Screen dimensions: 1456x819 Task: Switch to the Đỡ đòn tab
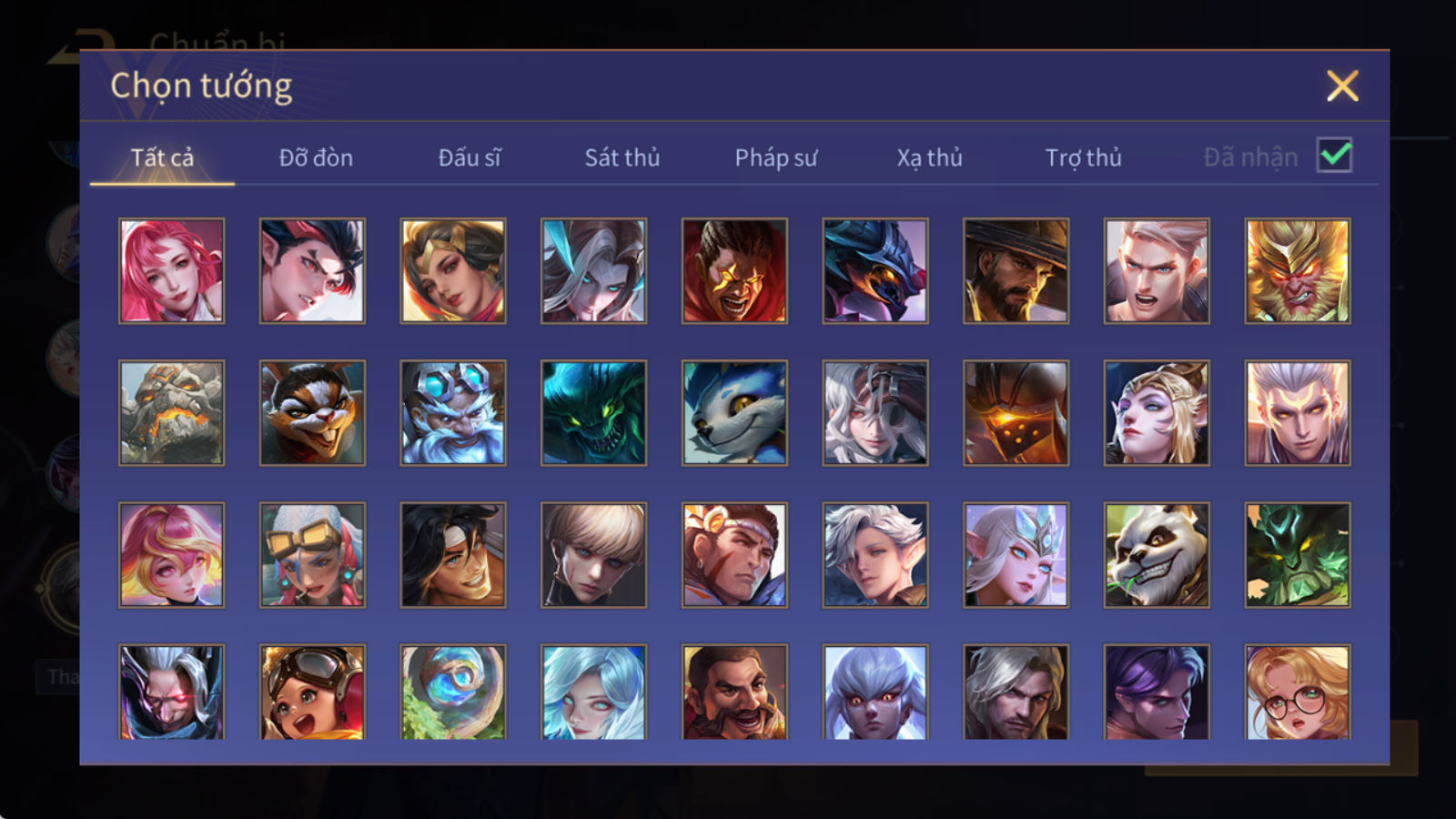pyautogui.click(x=316, y=157)
